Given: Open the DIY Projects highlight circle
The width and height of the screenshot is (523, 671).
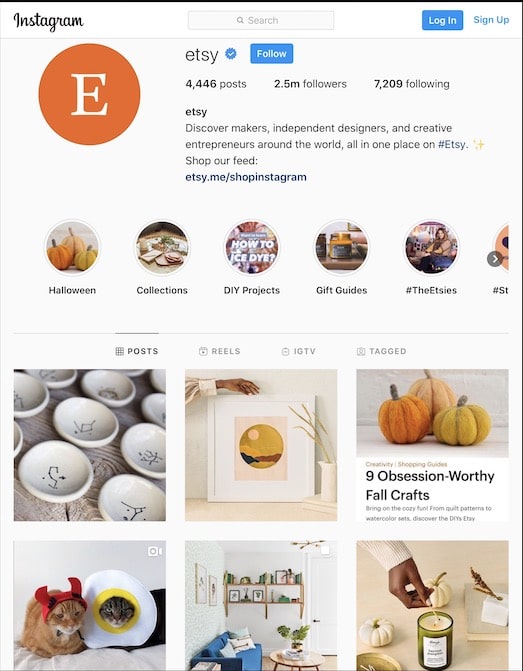Looking at the screenshot, I should [x=252, y=247].
